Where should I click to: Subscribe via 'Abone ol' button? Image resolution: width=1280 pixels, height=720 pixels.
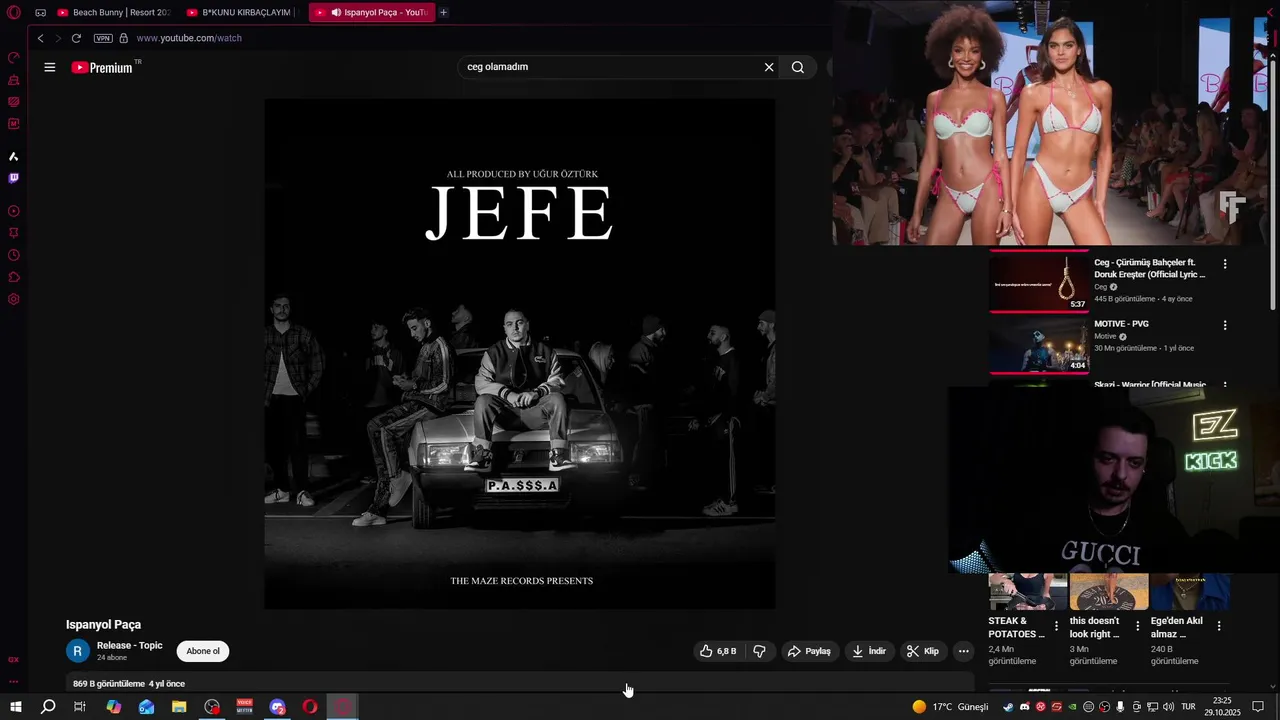203,651
